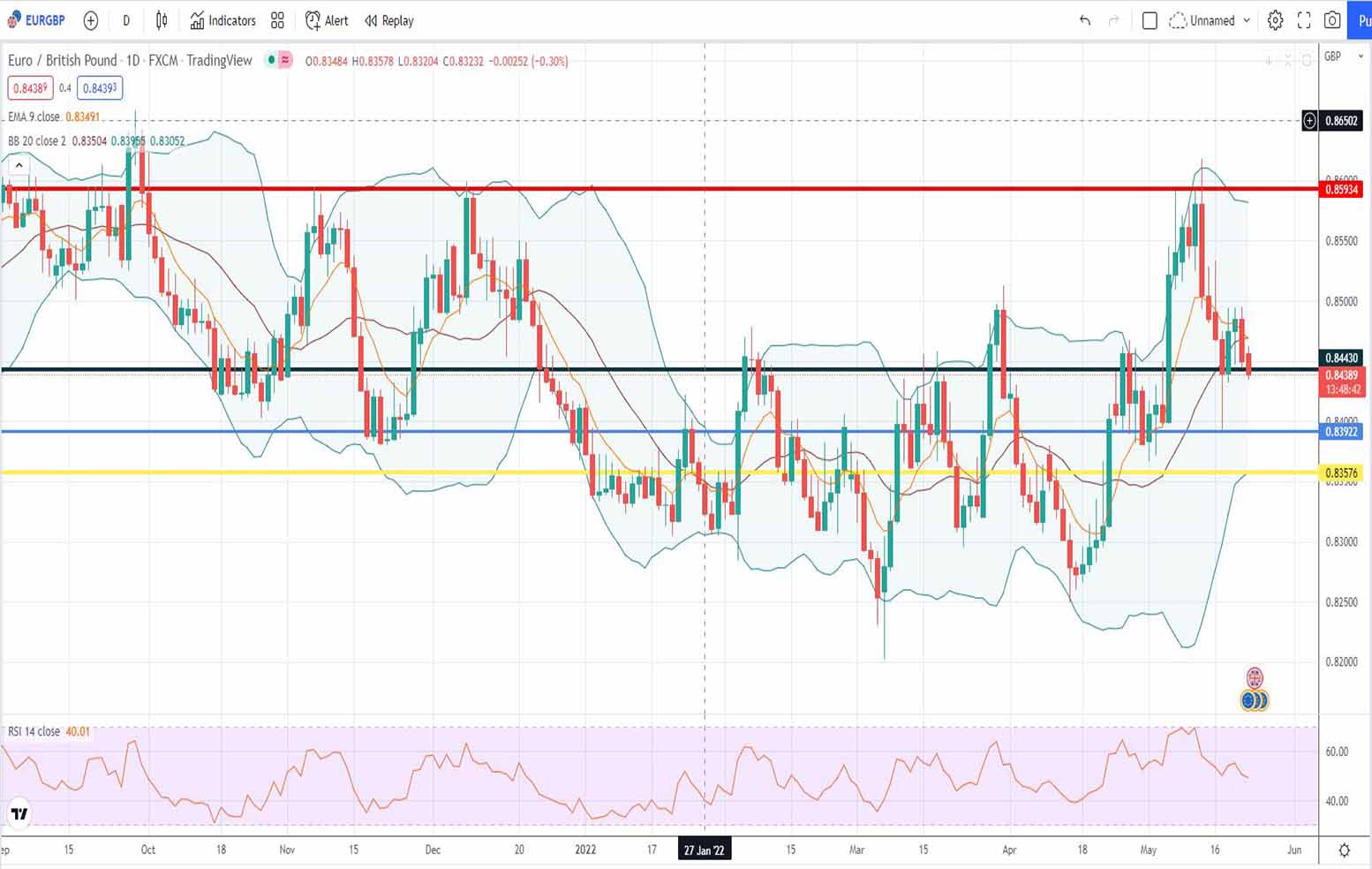This screenshot has height=869, width=1372.
Task: Open chart settings gear in top toolbar
Action: (x=1275, y=20)
